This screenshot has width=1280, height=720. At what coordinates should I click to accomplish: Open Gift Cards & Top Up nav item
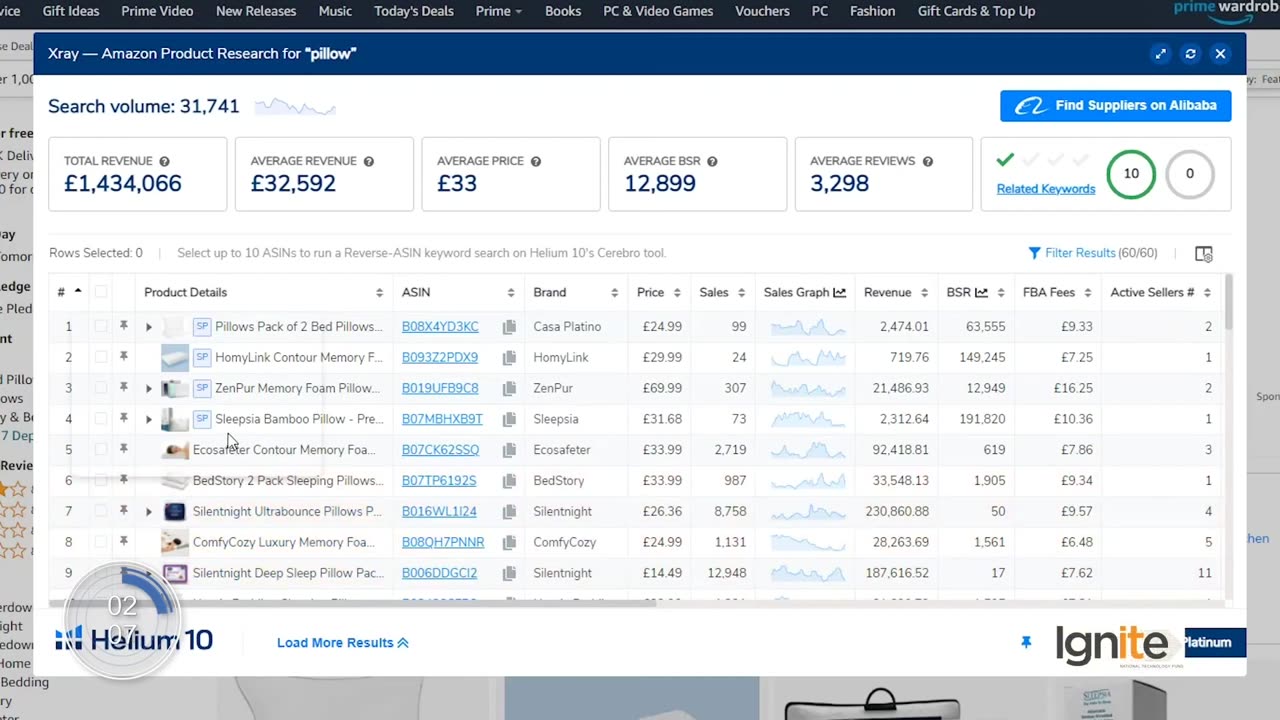976,11
